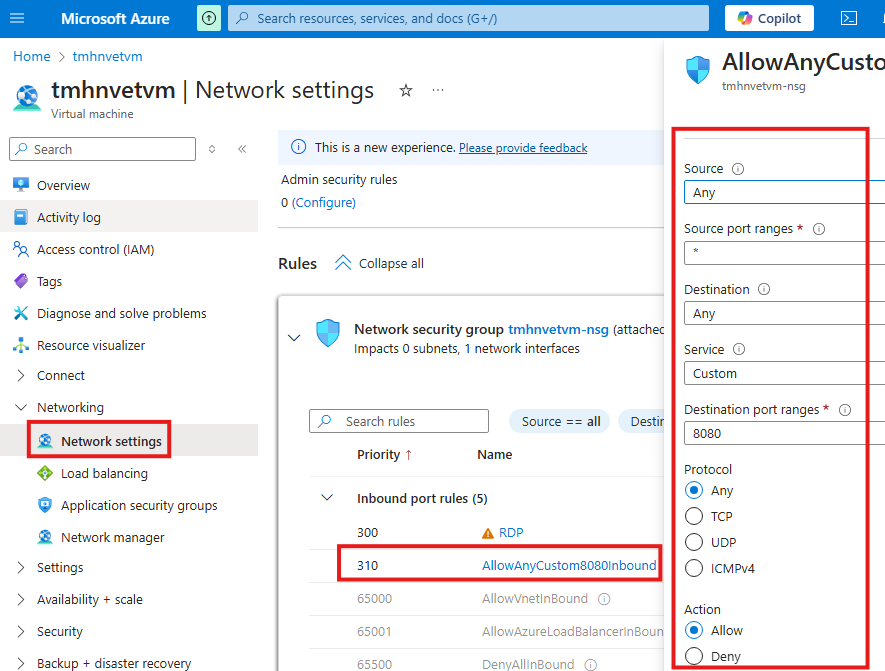Open the hamburger portal menu
Image resolution: width=885 pixels, height=671 pixels.
pos(17,18)
